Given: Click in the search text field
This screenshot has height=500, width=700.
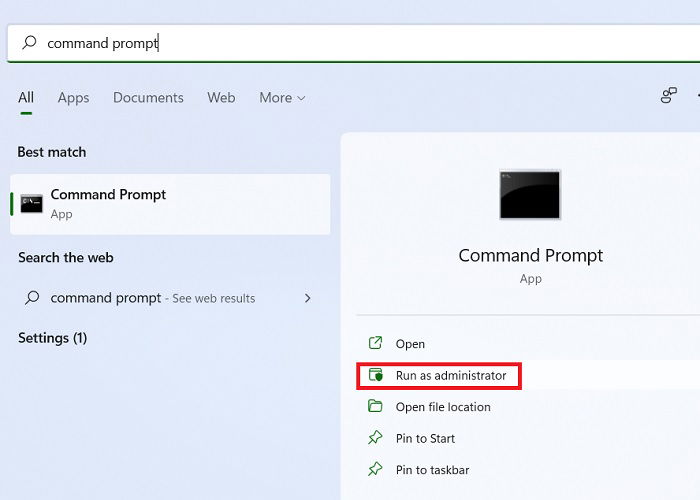Looking at the screenshot, I should (x=354, y=43).
